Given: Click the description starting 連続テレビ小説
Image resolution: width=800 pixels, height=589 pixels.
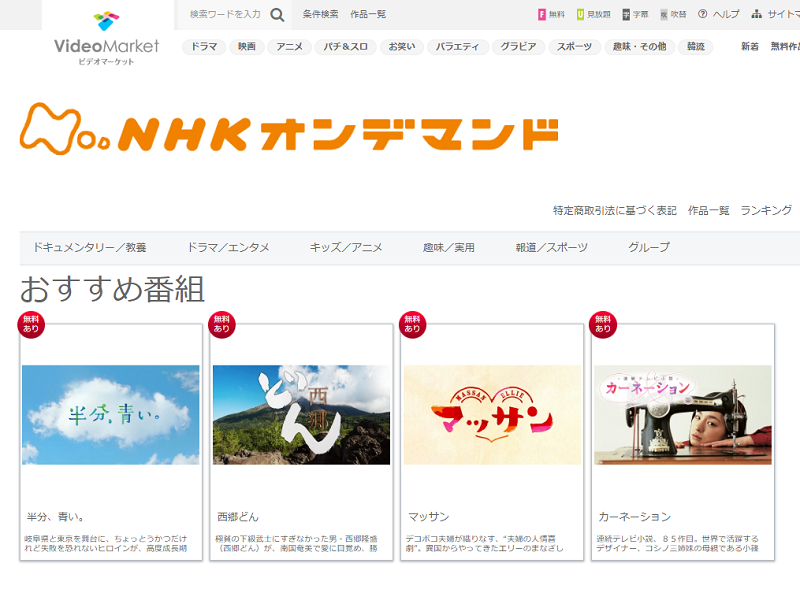Looking at the screenshot, I should point(678,544).
